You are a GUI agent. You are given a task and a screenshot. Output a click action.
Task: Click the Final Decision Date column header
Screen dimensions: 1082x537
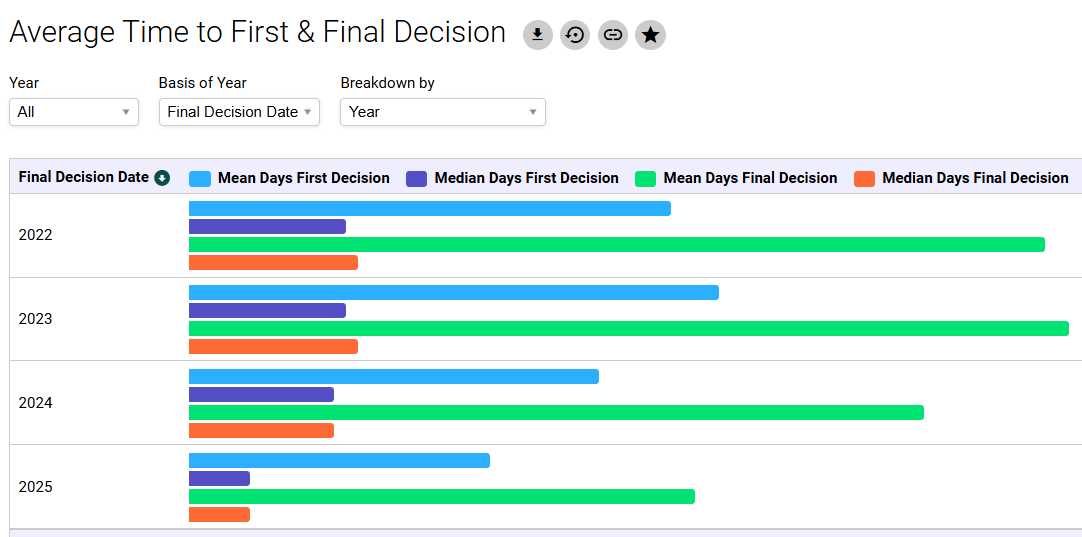[83, 177]
